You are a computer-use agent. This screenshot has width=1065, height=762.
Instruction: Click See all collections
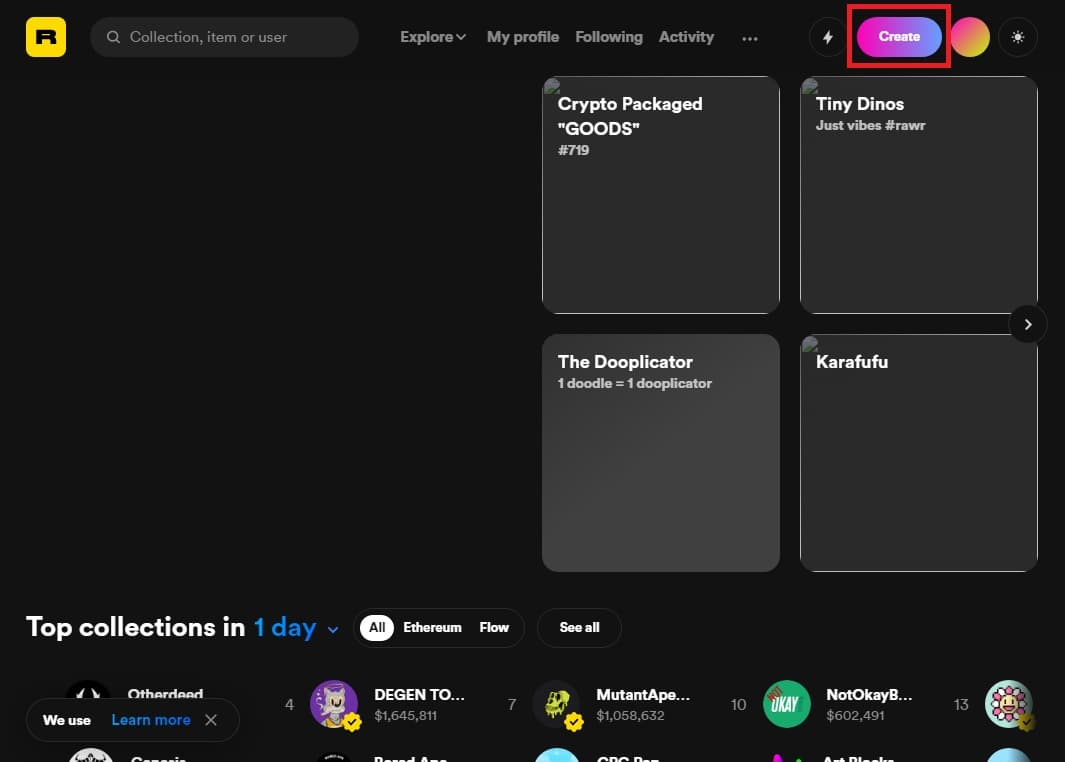click(x=579, y=628)
